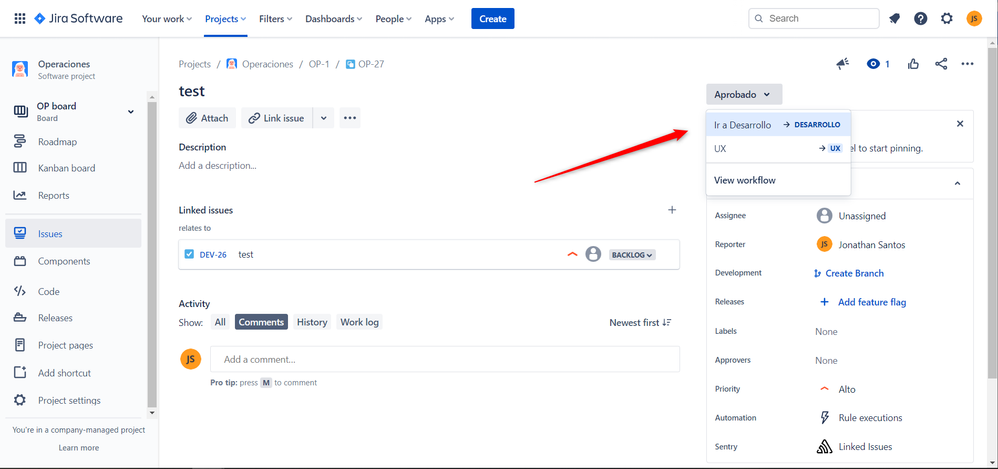Open the JS profile avatar menu
Viewport: 998px width, 469px height.
click(974, 18)
